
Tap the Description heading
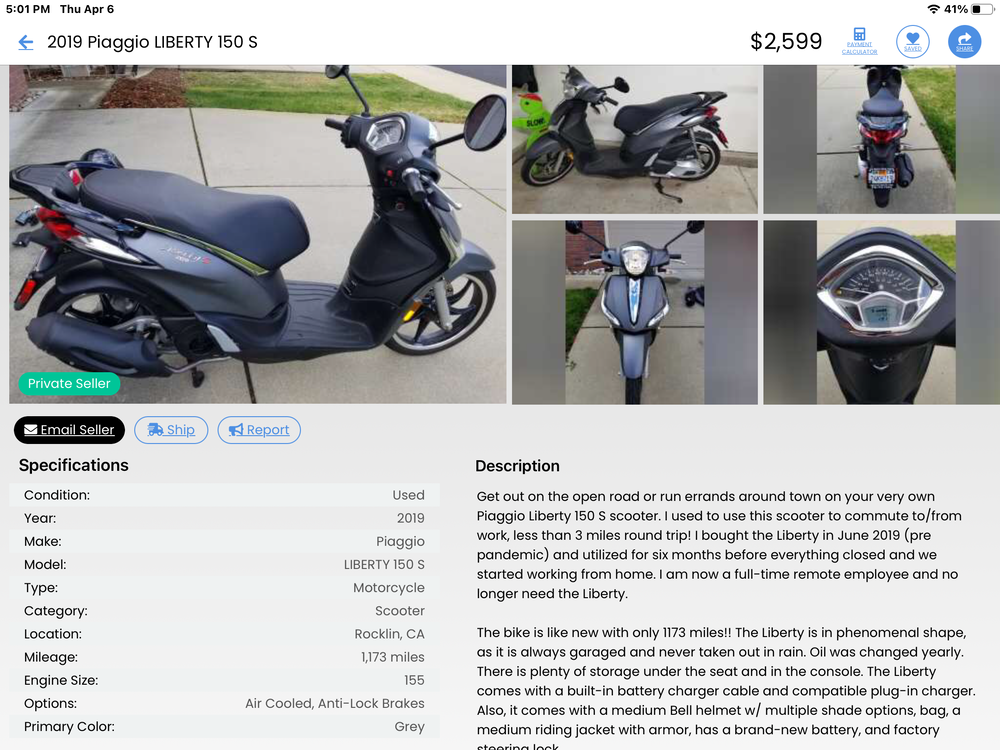click(x=517, y=466)
